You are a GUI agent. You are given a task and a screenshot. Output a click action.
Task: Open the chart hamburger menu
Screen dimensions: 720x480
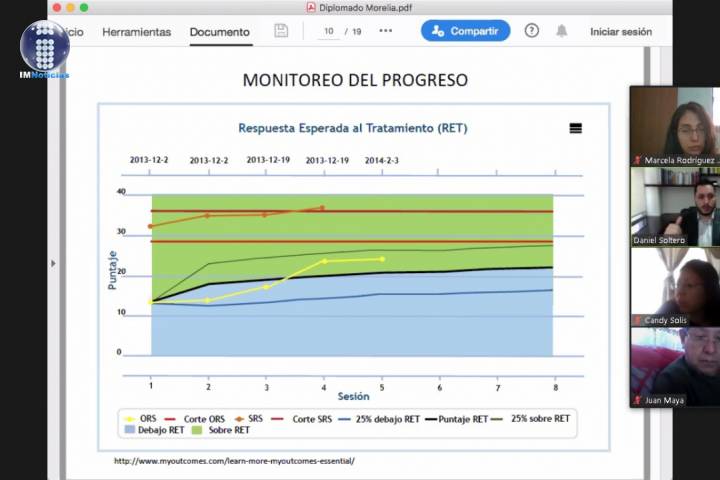pos(575,128)
